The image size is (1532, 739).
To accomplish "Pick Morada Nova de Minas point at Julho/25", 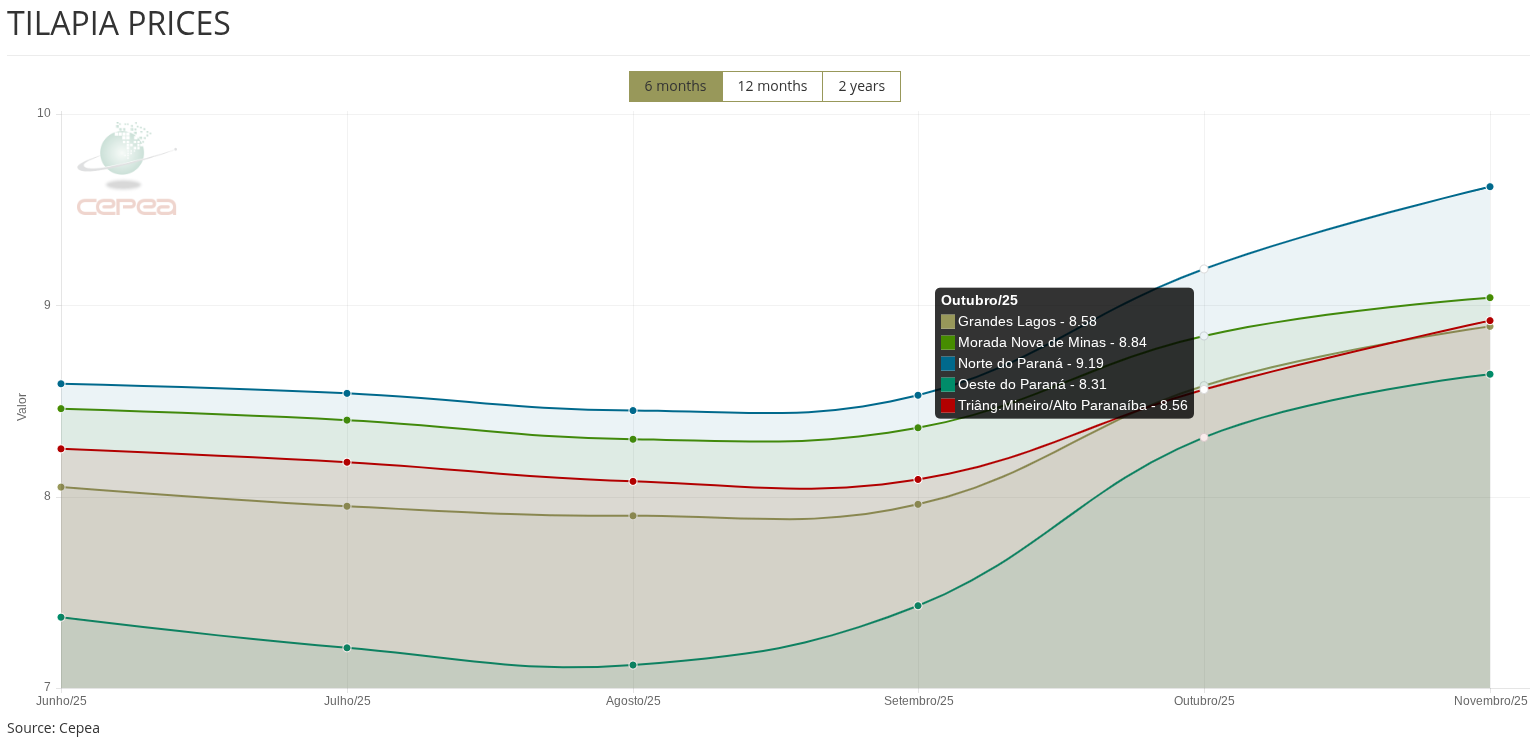I will 347,420.
